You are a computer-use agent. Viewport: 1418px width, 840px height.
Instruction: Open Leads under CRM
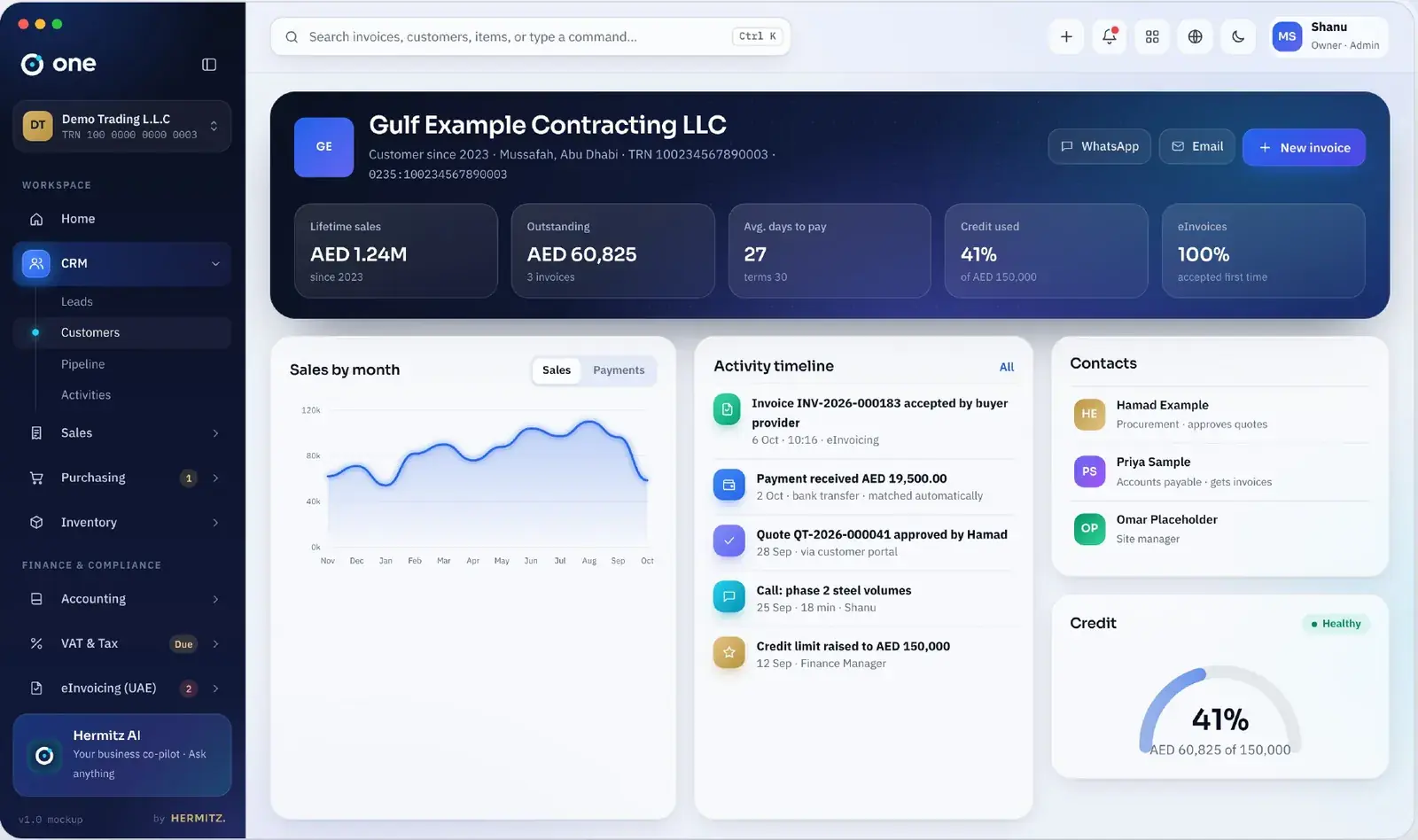point(77,301)
